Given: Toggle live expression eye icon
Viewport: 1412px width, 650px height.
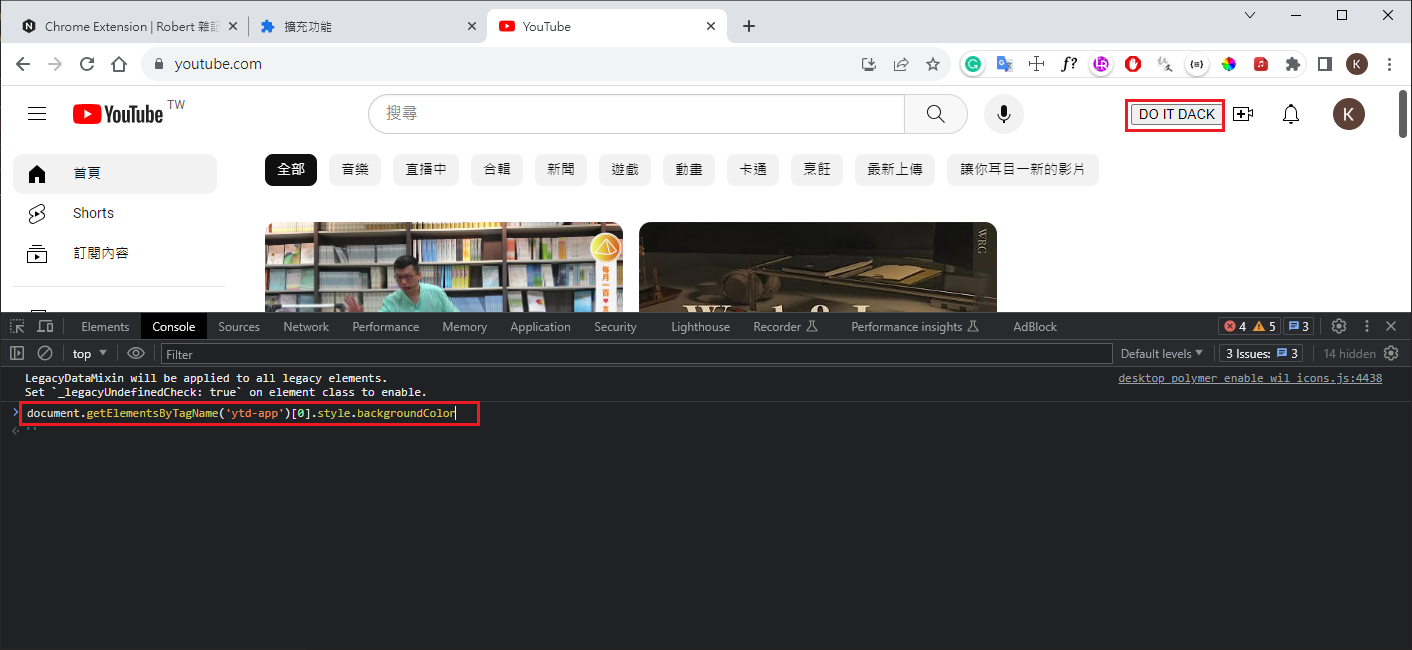Looking at the screenshot, I should point(136,353).
